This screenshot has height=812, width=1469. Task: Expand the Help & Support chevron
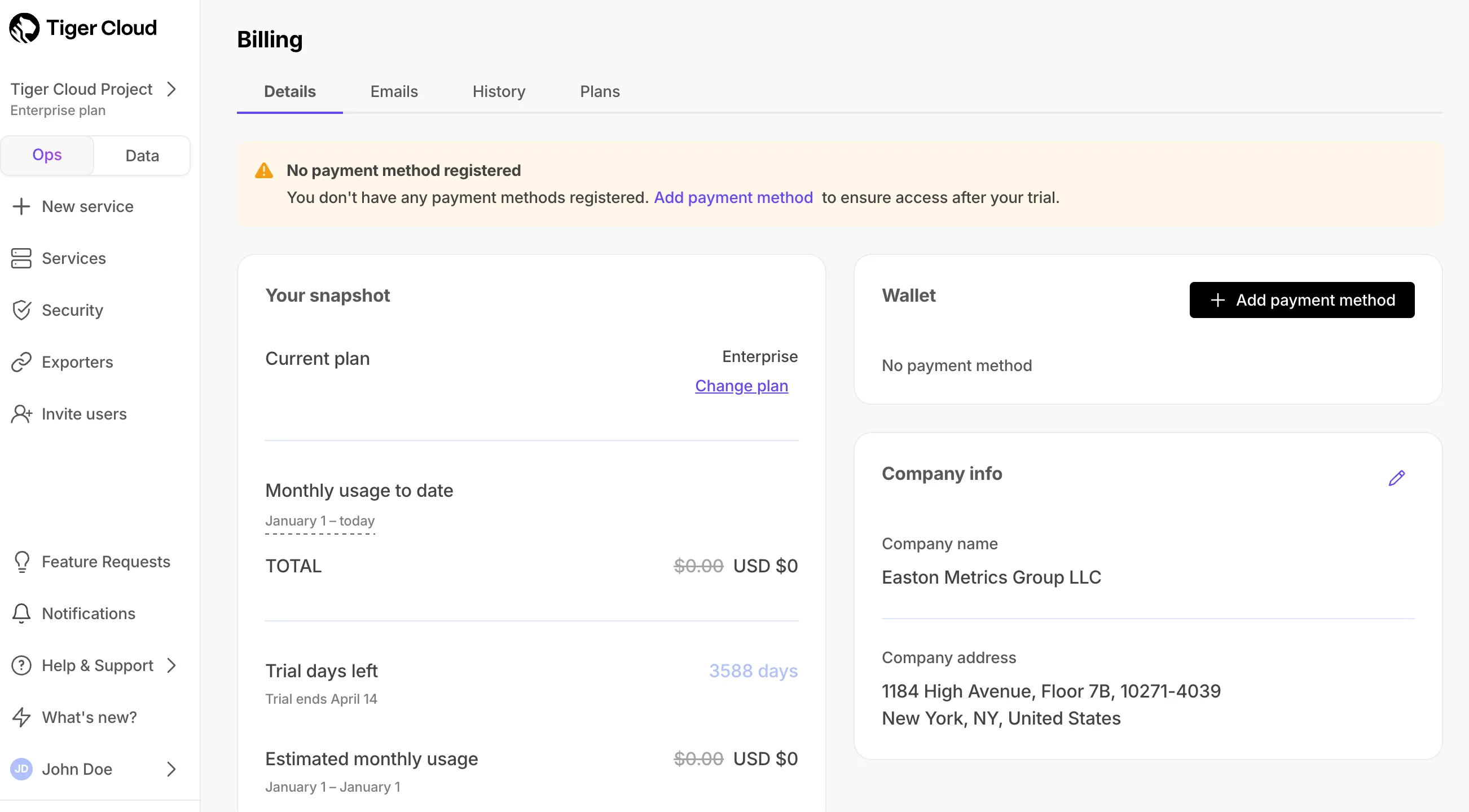(x=171, y=665)
